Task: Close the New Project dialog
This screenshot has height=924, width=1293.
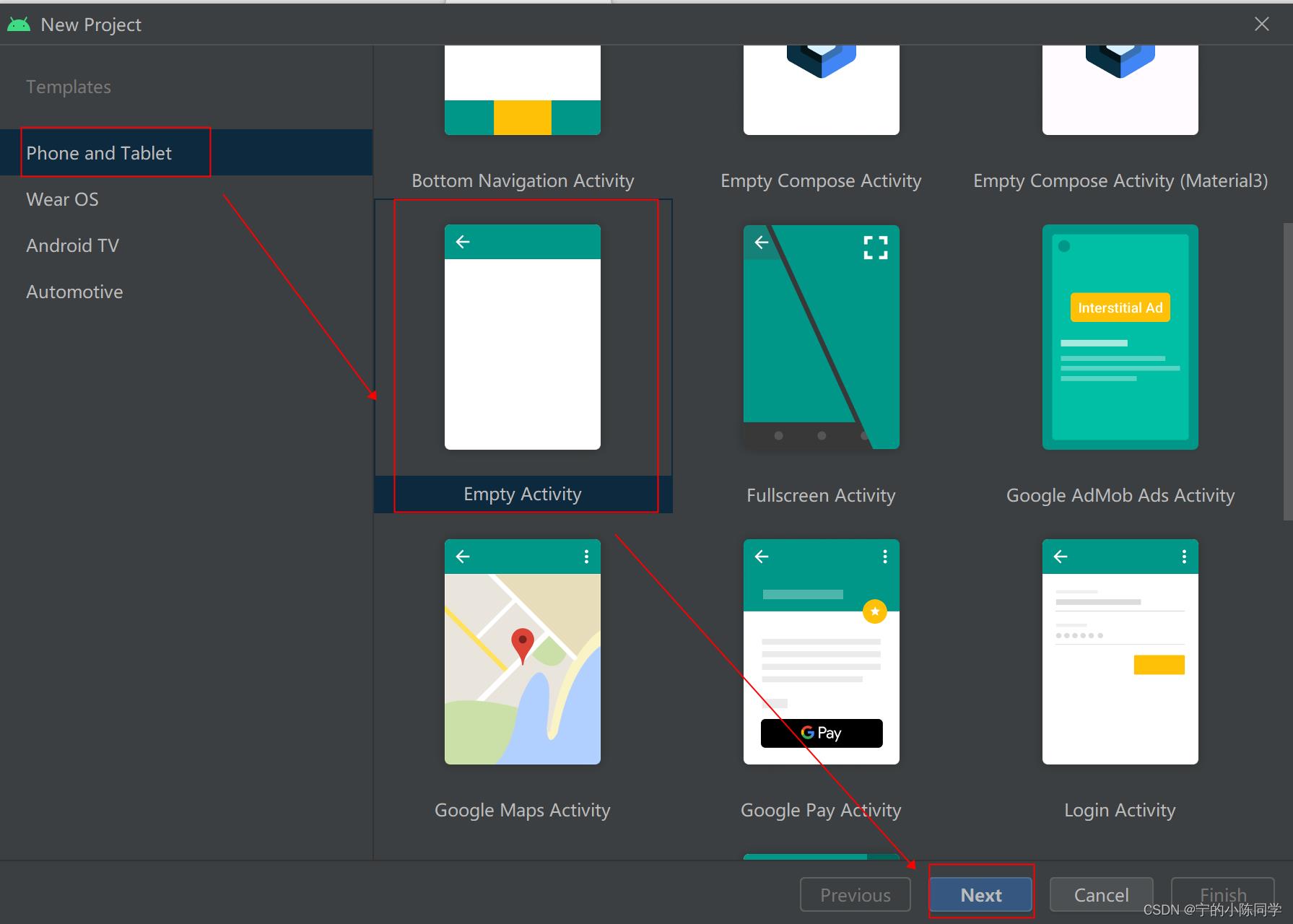Action: (1262, 24)
